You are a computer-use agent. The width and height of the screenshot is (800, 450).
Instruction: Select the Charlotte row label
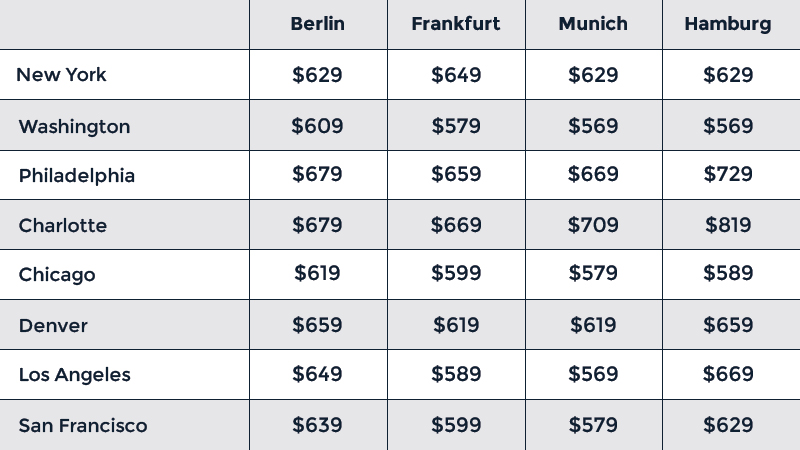click(63, 225)
